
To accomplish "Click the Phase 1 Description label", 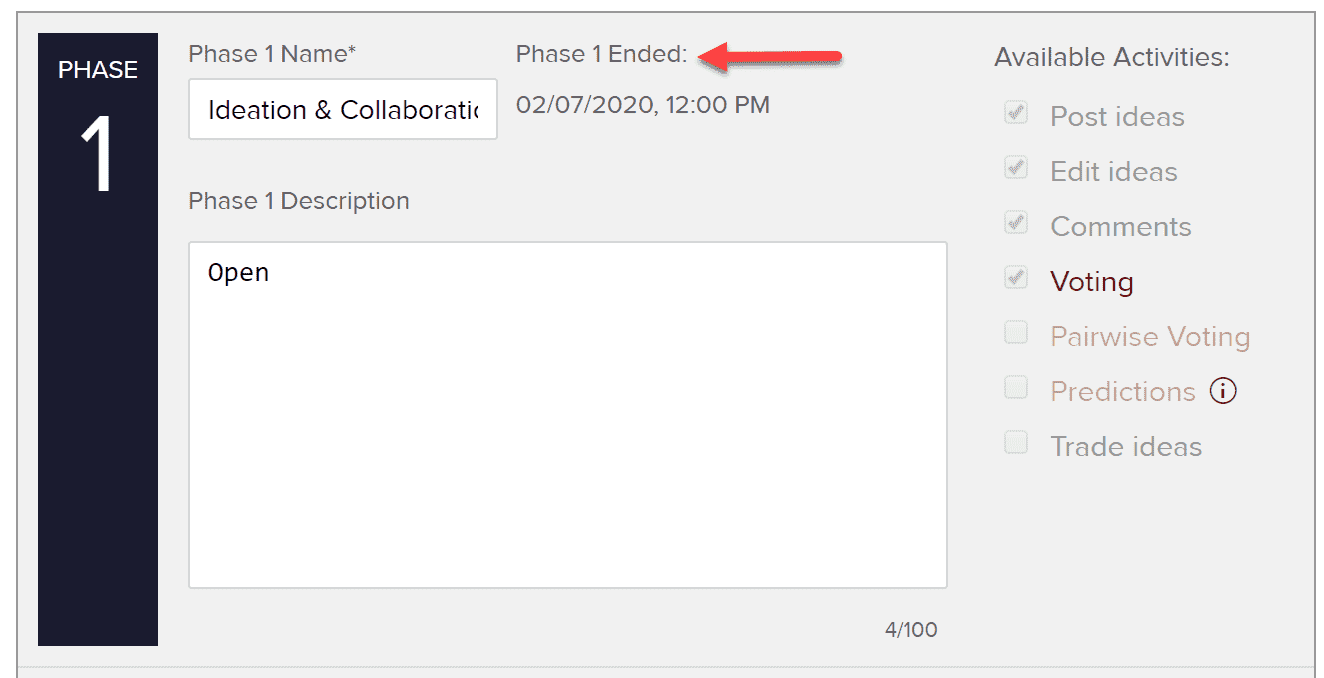I will click(x=299, y=201).
